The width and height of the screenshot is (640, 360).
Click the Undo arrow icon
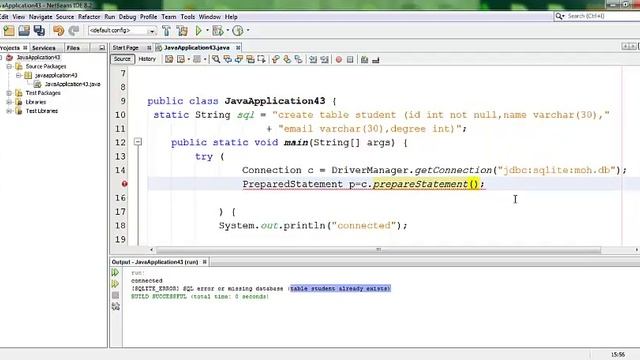click(x=59, y=31)
